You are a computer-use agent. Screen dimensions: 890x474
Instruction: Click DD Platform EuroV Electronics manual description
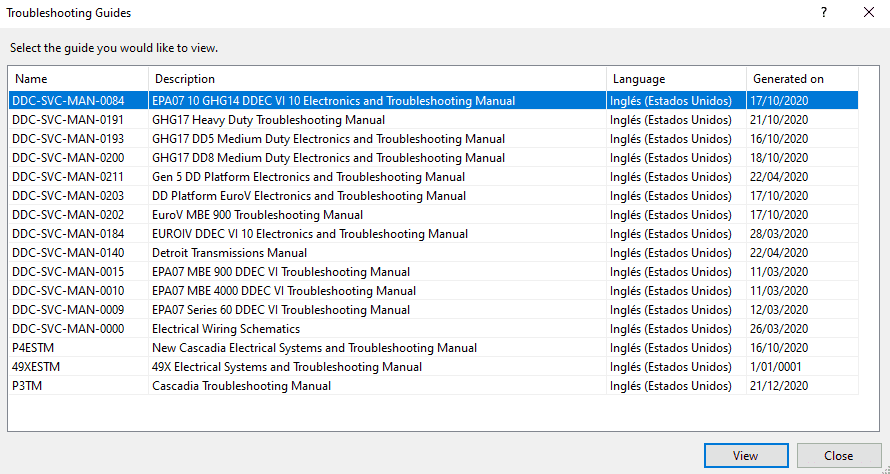(309, 196)
